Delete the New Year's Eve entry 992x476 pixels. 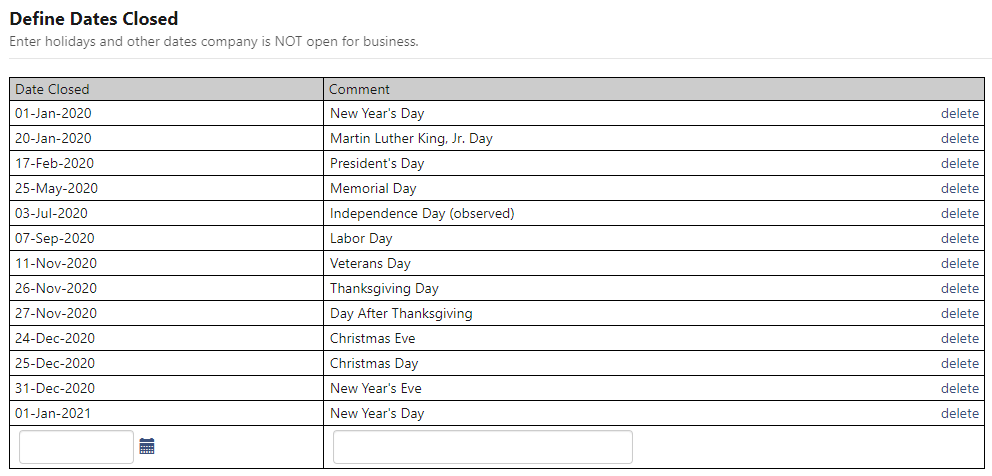[959, 388]
